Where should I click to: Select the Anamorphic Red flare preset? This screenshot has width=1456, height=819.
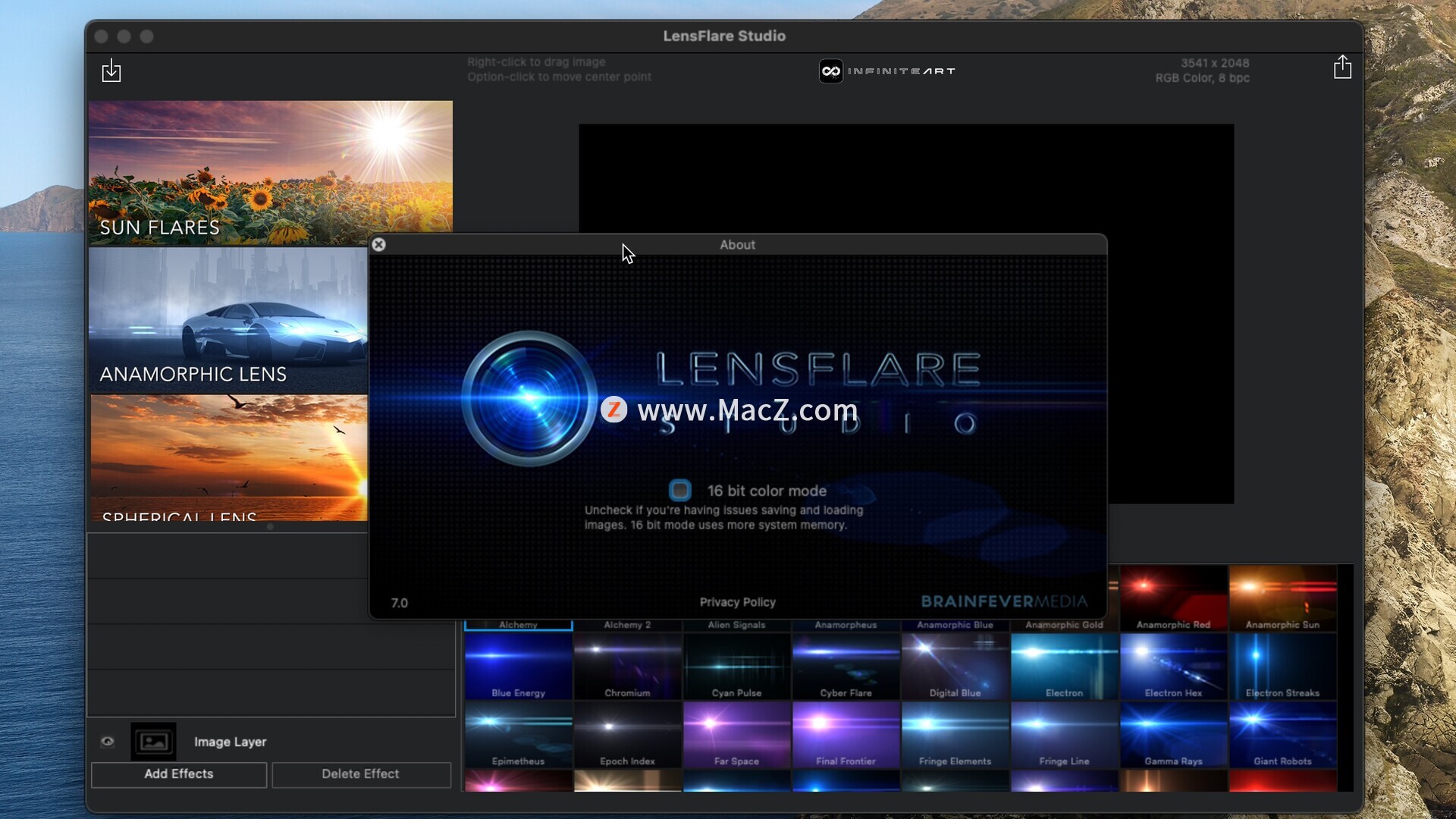(x=1174, y=598)
